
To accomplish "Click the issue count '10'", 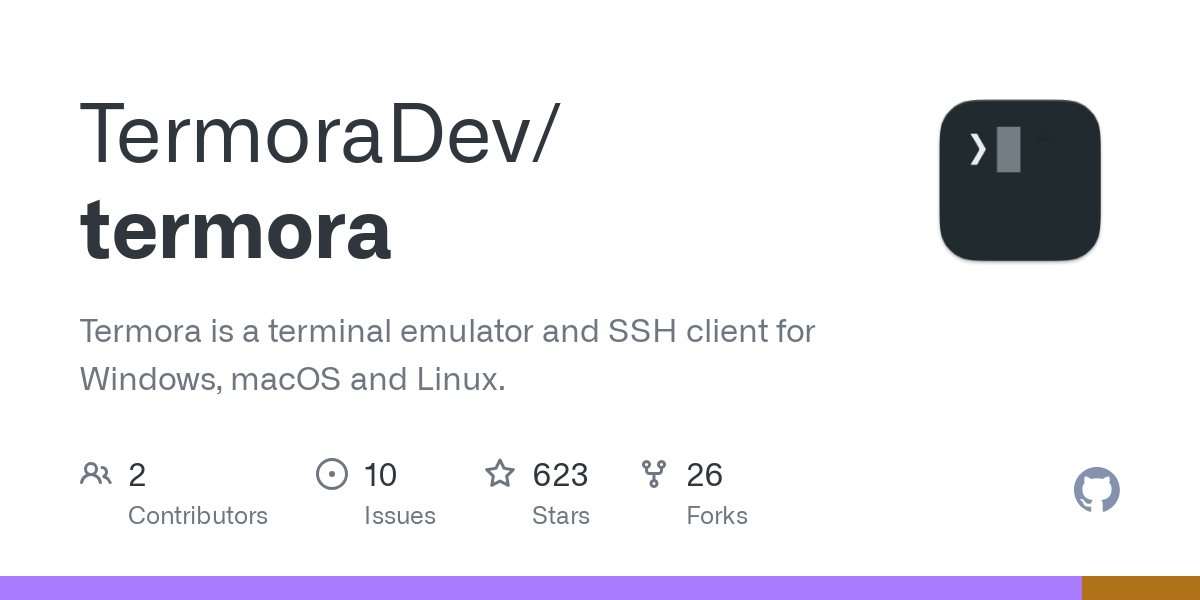I will tap(381, 474).
